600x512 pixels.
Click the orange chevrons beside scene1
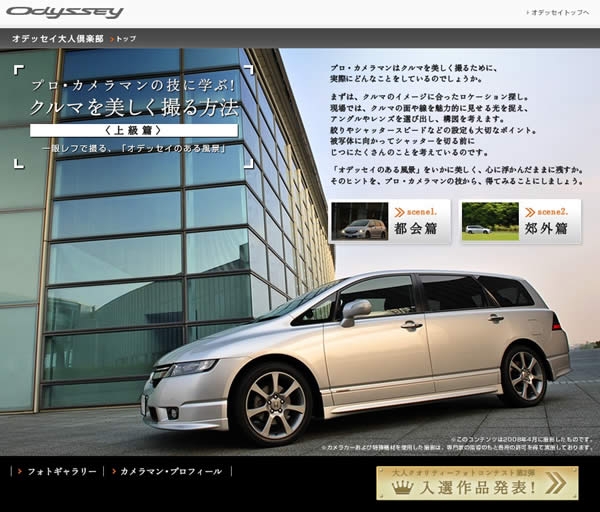[x=399, y=212]
